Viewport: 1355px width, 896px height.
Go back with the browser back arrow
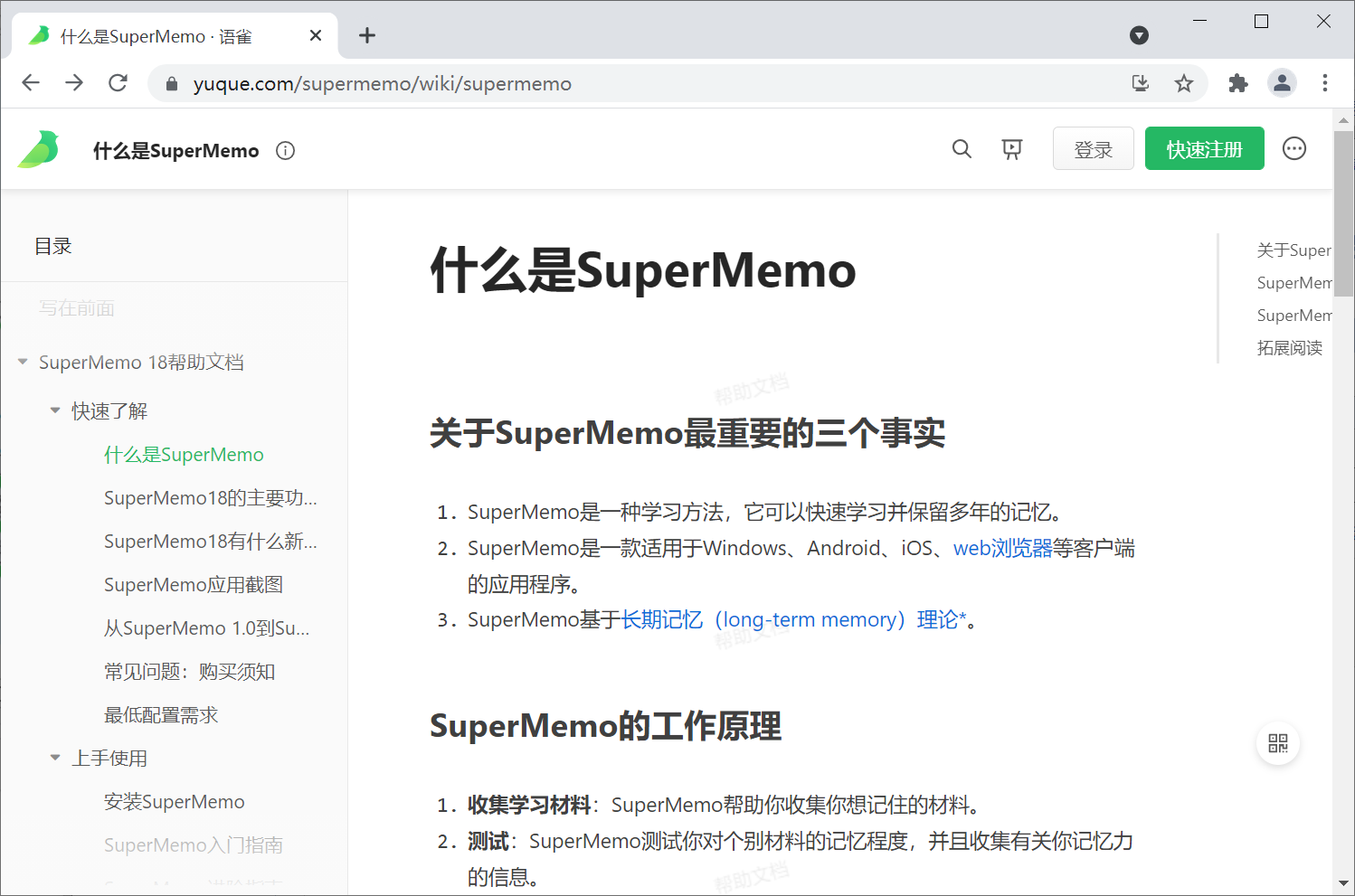click(31, 83)
